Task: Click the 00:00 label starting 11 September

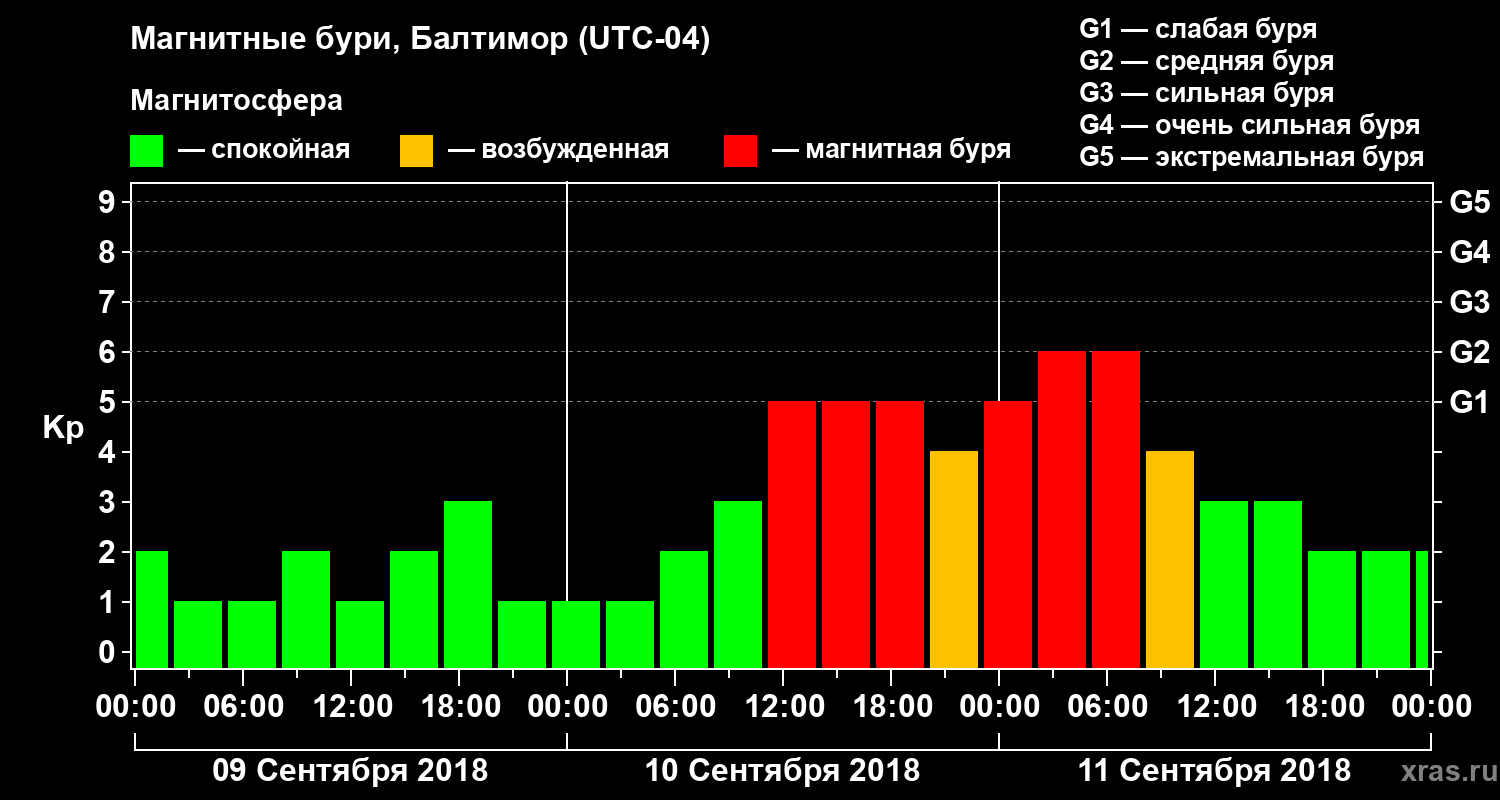Action: 999,707
